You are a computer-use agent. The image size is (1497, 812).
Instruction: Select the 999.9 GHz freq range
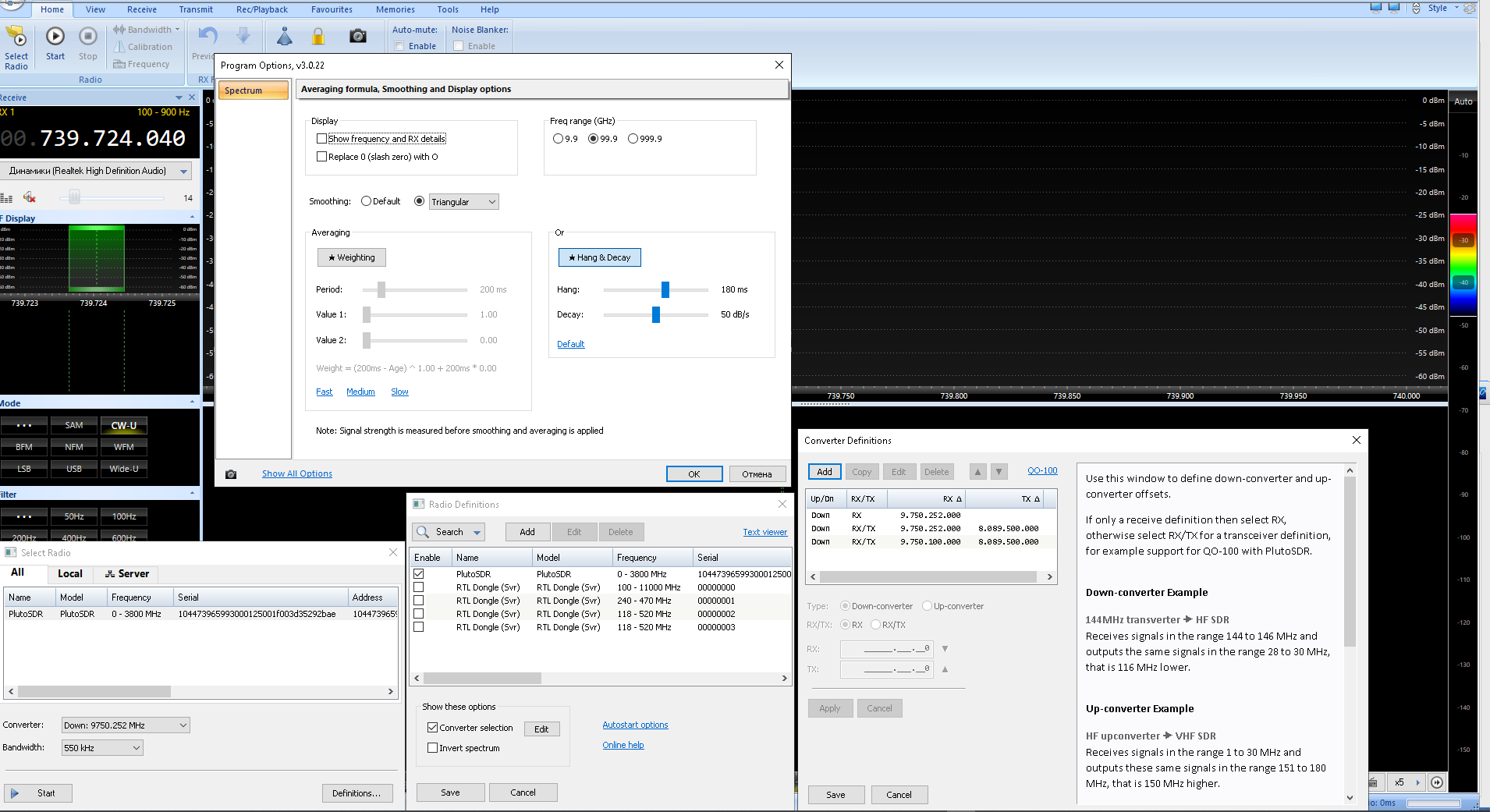click(x=633, y=139)
